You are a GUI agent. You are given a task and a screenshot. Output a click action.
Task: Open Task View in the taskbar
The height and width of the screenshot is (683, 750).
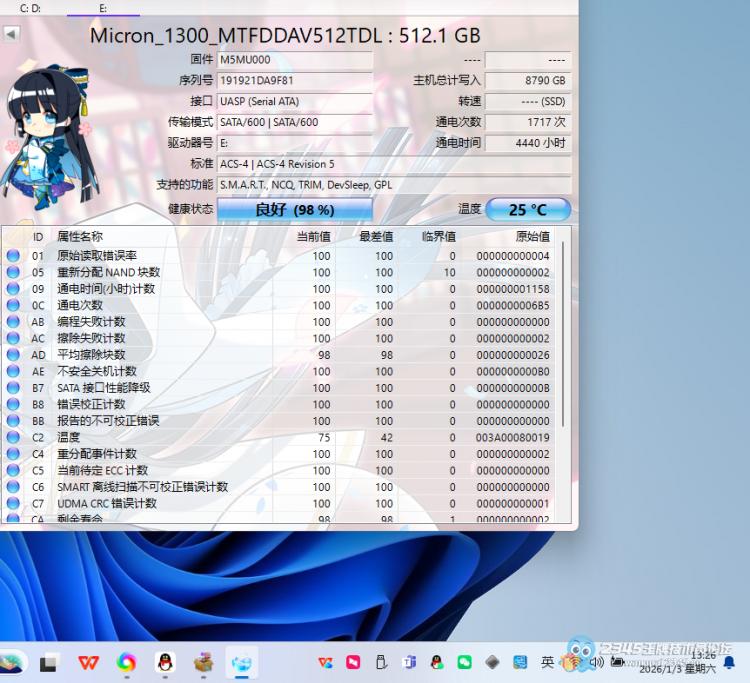[x=49, y=662]
